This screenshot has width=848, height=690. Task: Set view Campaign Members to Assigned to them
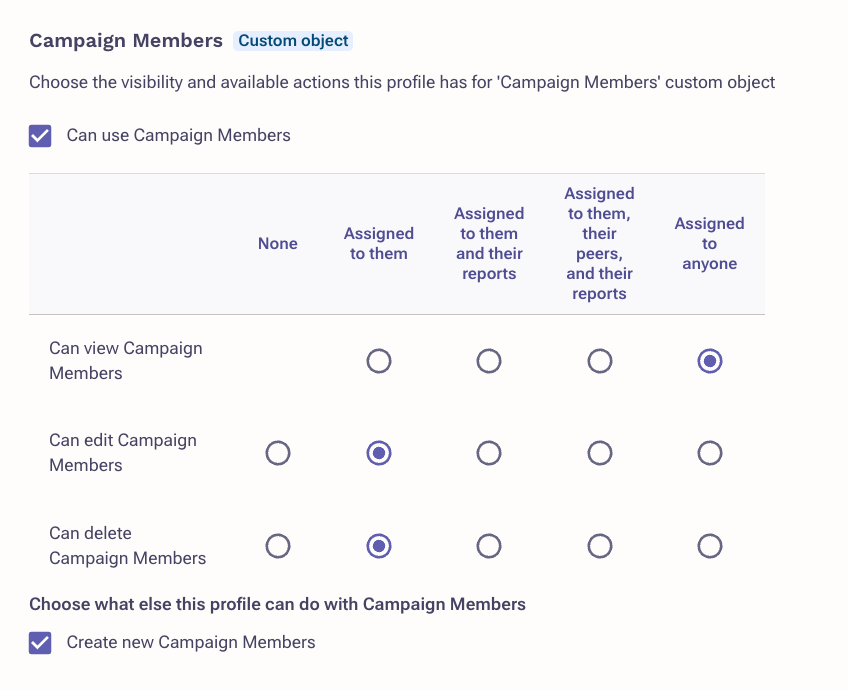coord(379,361)
